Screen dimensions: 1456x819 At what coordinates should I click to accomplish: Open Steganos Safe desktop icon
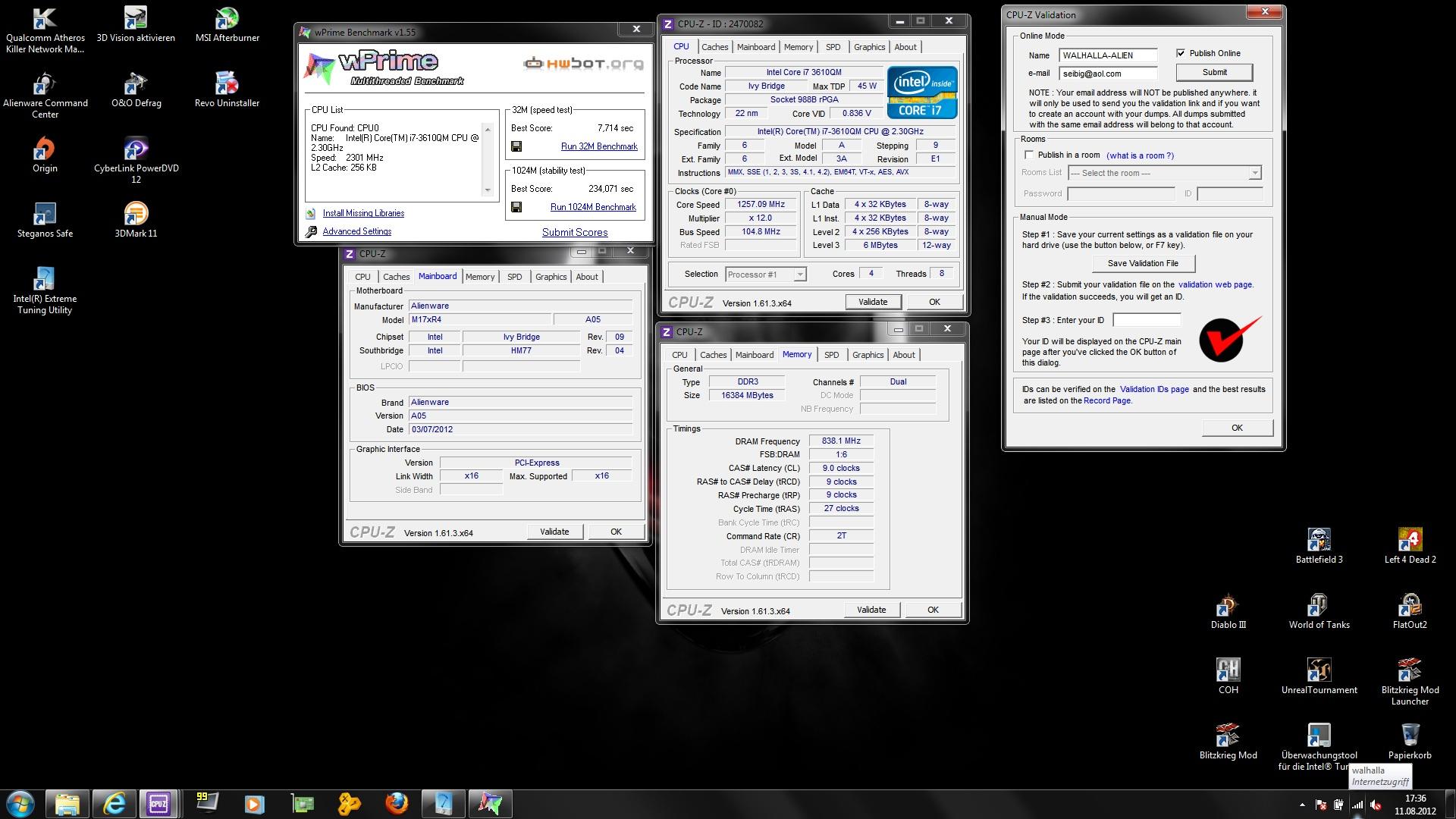45,221
